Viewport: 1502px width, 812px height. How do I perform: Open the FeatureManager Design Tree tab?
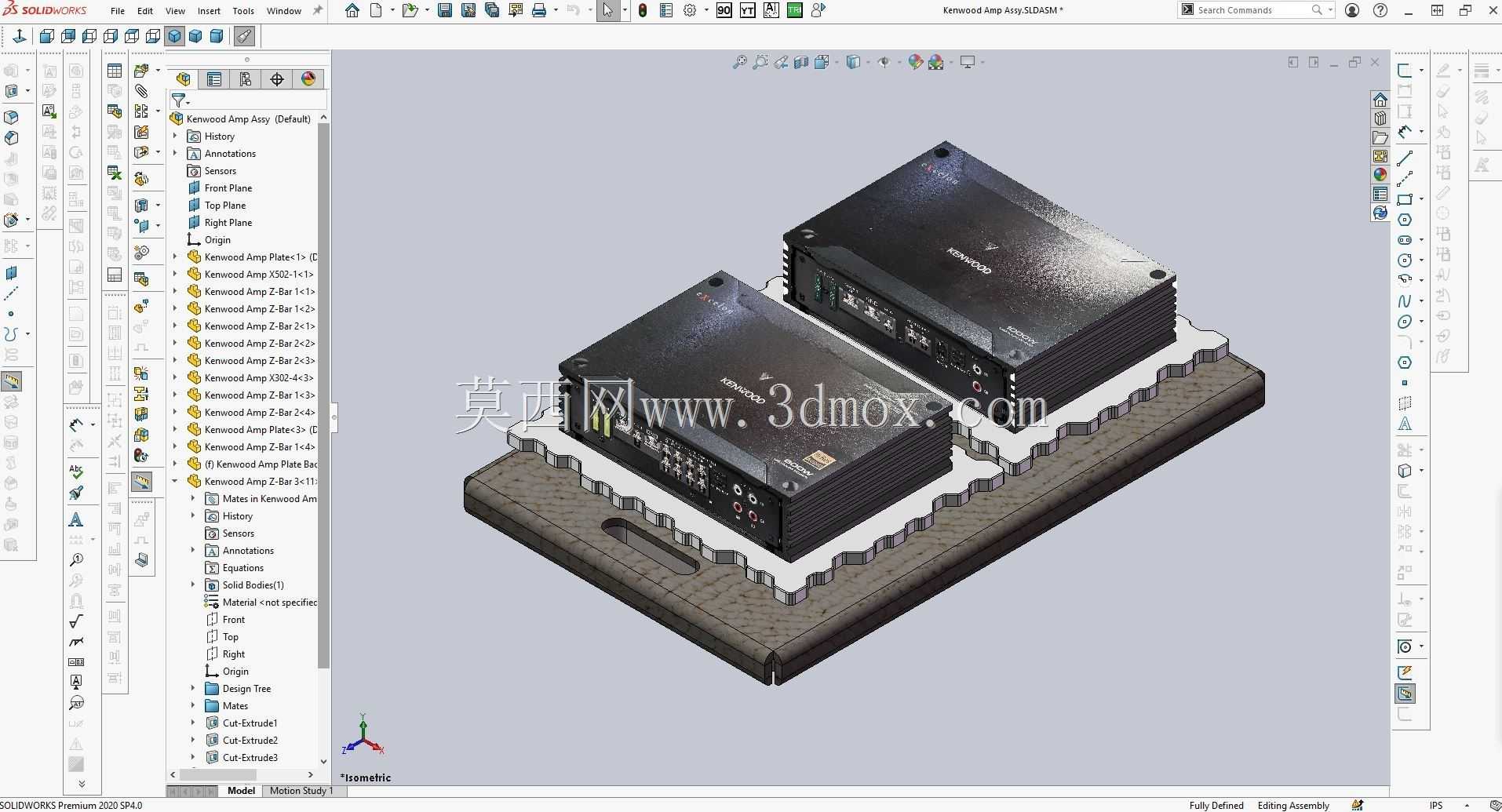point(184,79)
